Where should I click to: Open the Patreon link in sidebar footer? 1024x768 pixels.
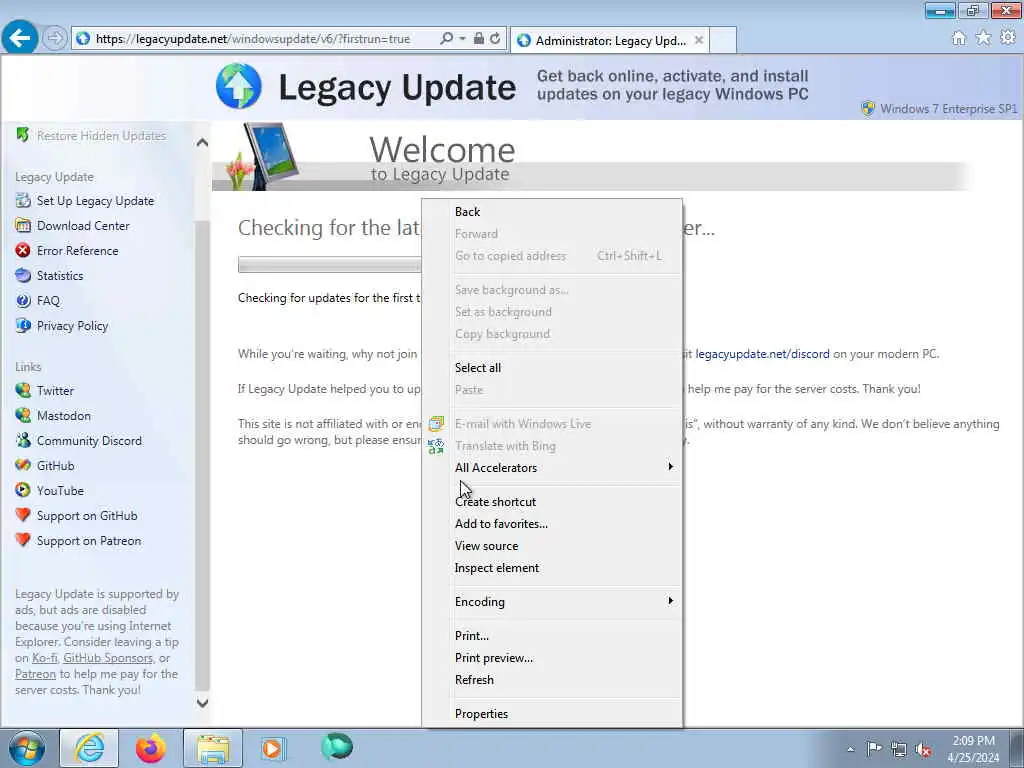[35, 674]
